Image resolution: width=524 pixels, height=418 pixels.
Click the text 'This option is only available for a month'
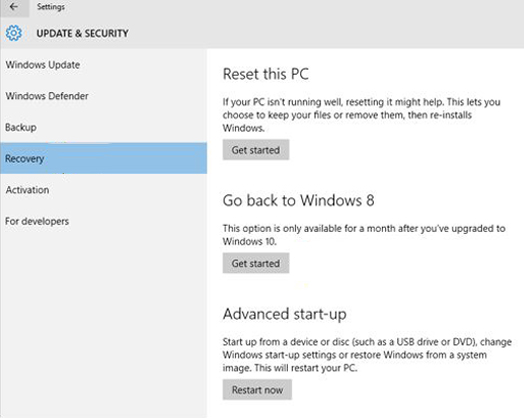(310, 229)
